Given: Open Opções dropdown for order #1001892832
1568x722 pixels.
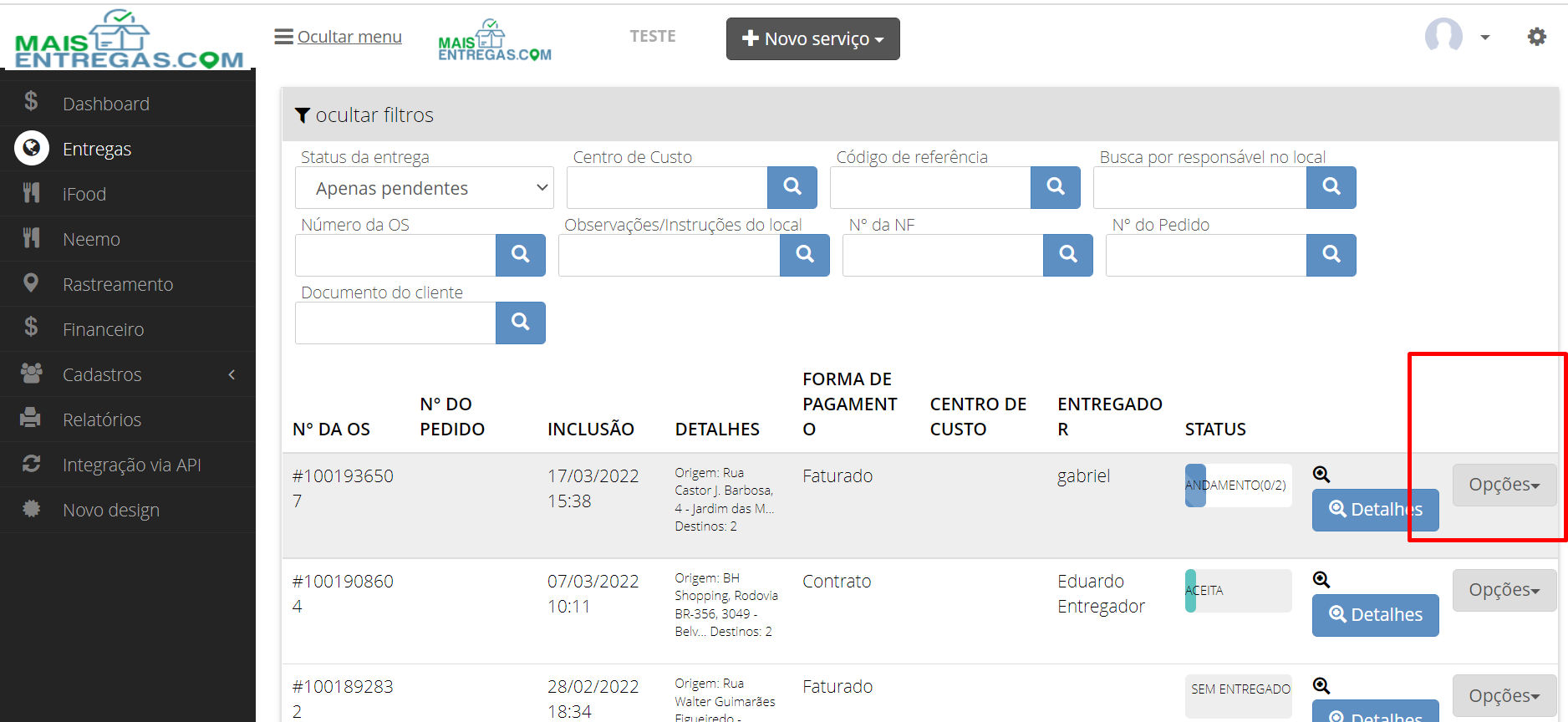Looking at the screenshot, I should (x=1504, y=695).
